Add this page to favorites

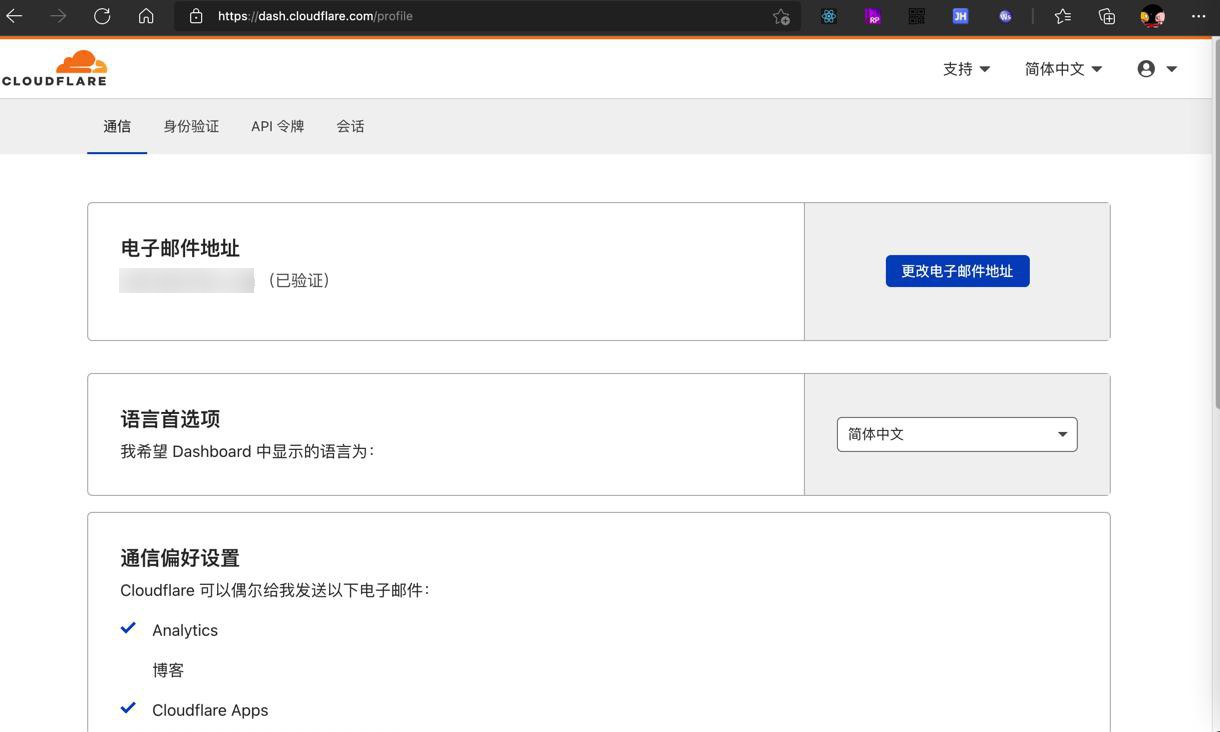[781, 16]
